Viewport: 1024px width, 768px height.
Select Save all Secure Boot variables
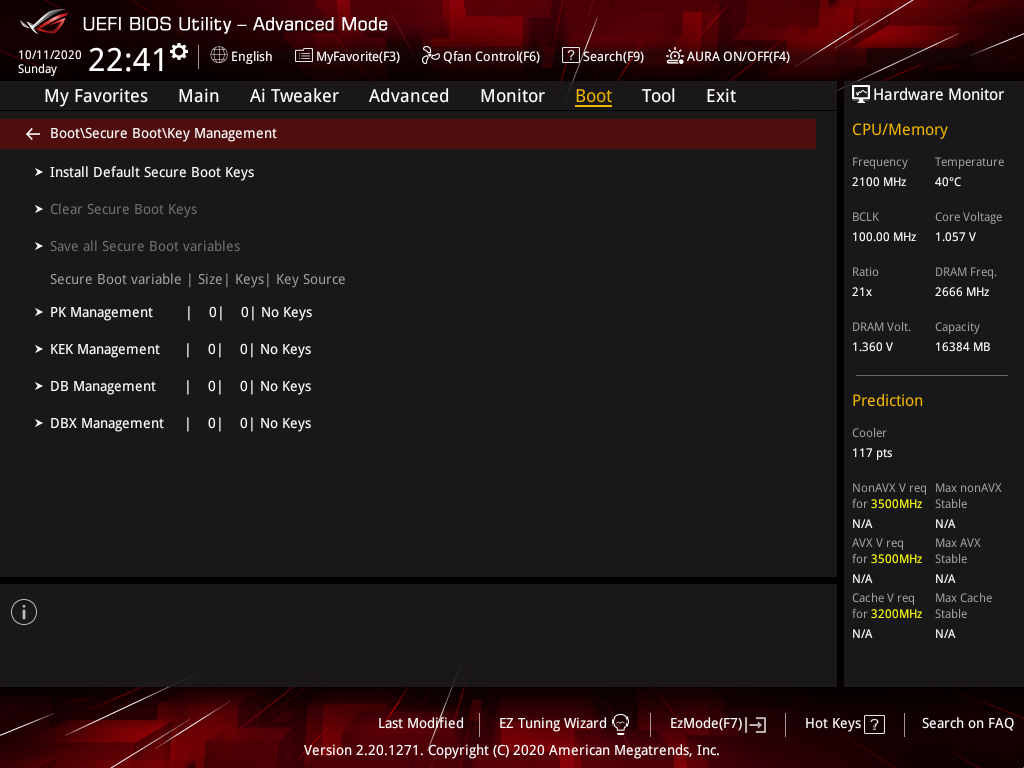point(145,246)
